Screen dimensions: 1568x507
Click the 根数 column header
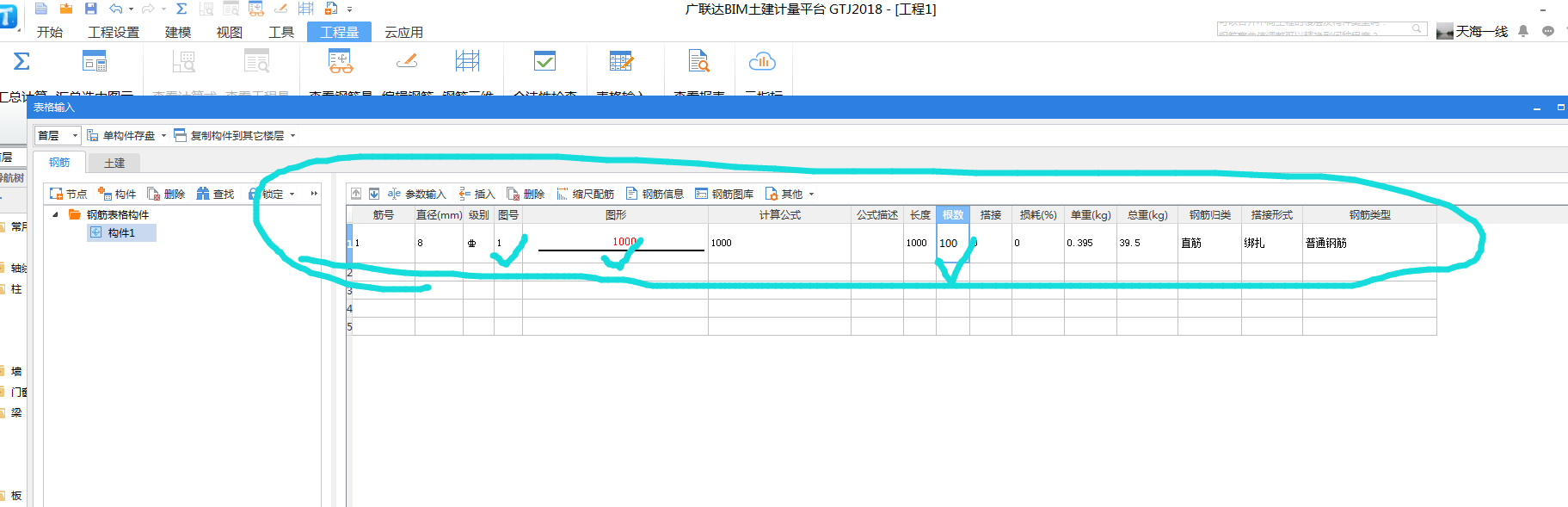[x=953, y=214]
